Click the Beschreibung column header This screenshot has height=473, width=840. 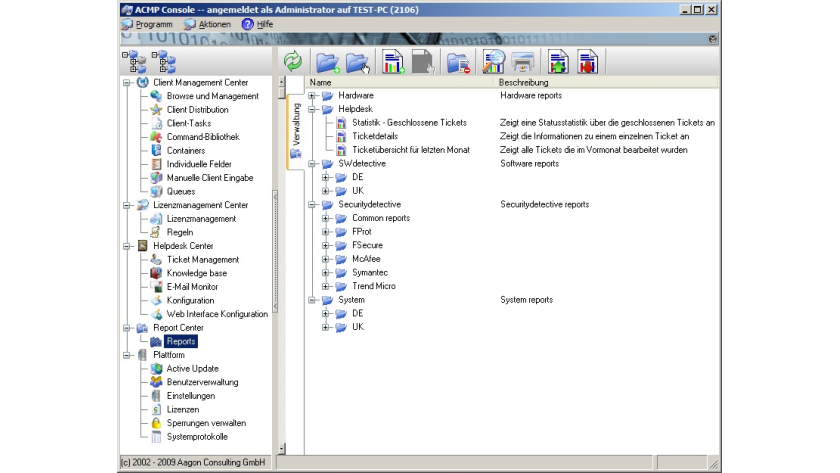pos(523,82)
